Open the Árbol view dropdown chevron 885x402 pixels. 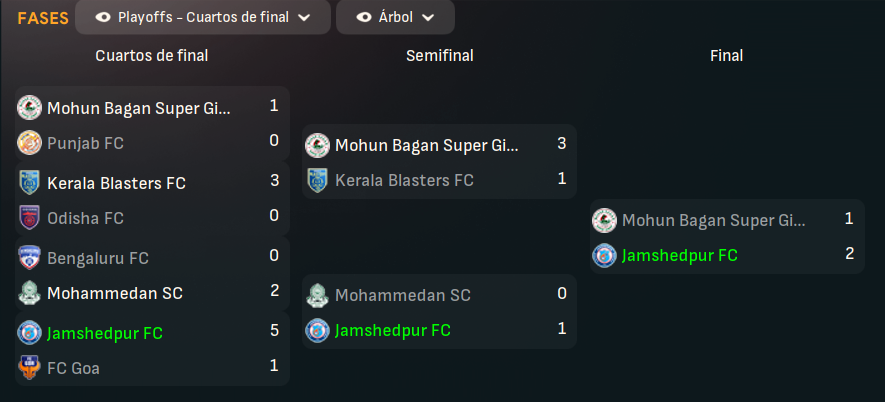coord(428,18)
